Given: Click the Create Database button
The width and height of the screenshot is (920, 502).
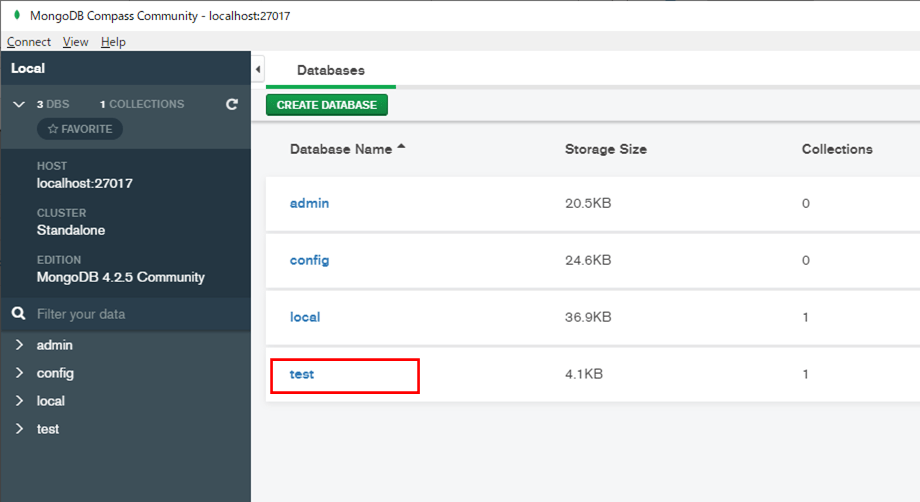Looking at the screenshot, I should point(326,105).
